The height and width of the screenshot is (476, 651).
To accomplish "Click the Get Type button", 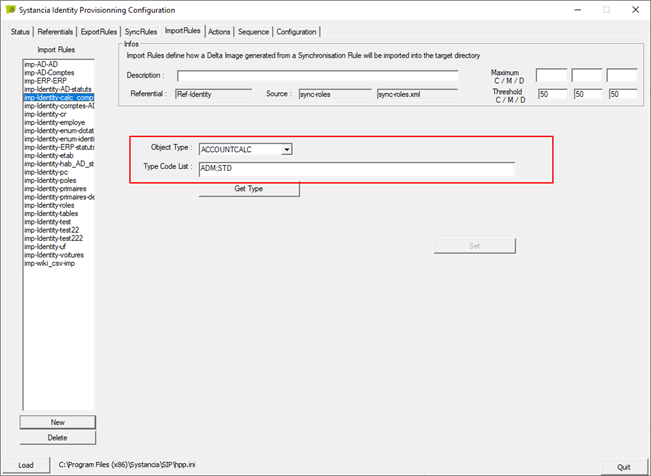I will [249, 189].
